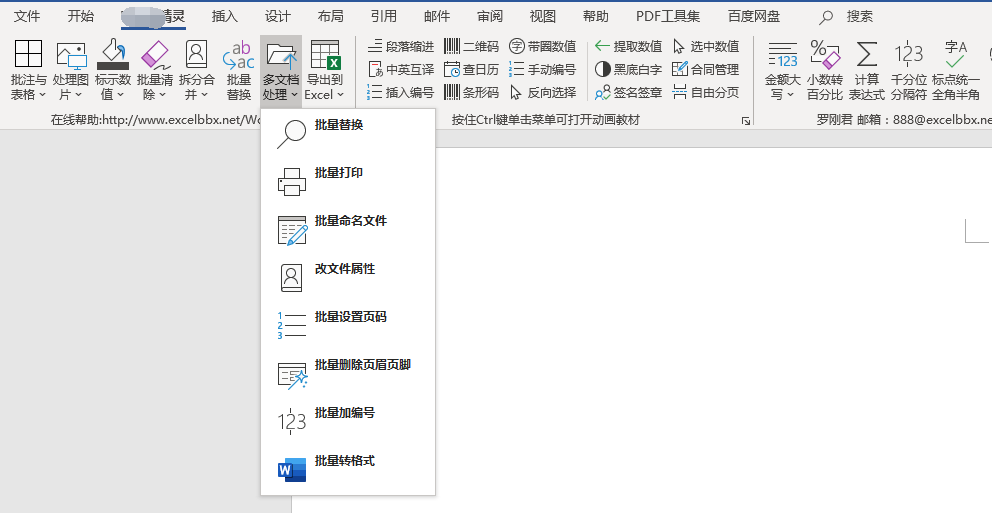Collapse the 多文档处理 dropdown button

tap(281, 70)
